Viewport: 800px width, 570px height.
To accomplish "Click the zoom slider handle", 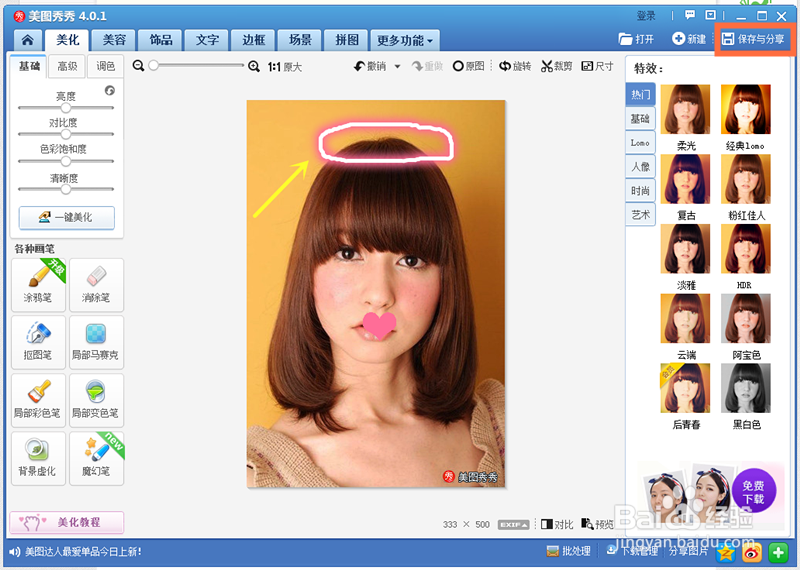I will tap(154, 65).
